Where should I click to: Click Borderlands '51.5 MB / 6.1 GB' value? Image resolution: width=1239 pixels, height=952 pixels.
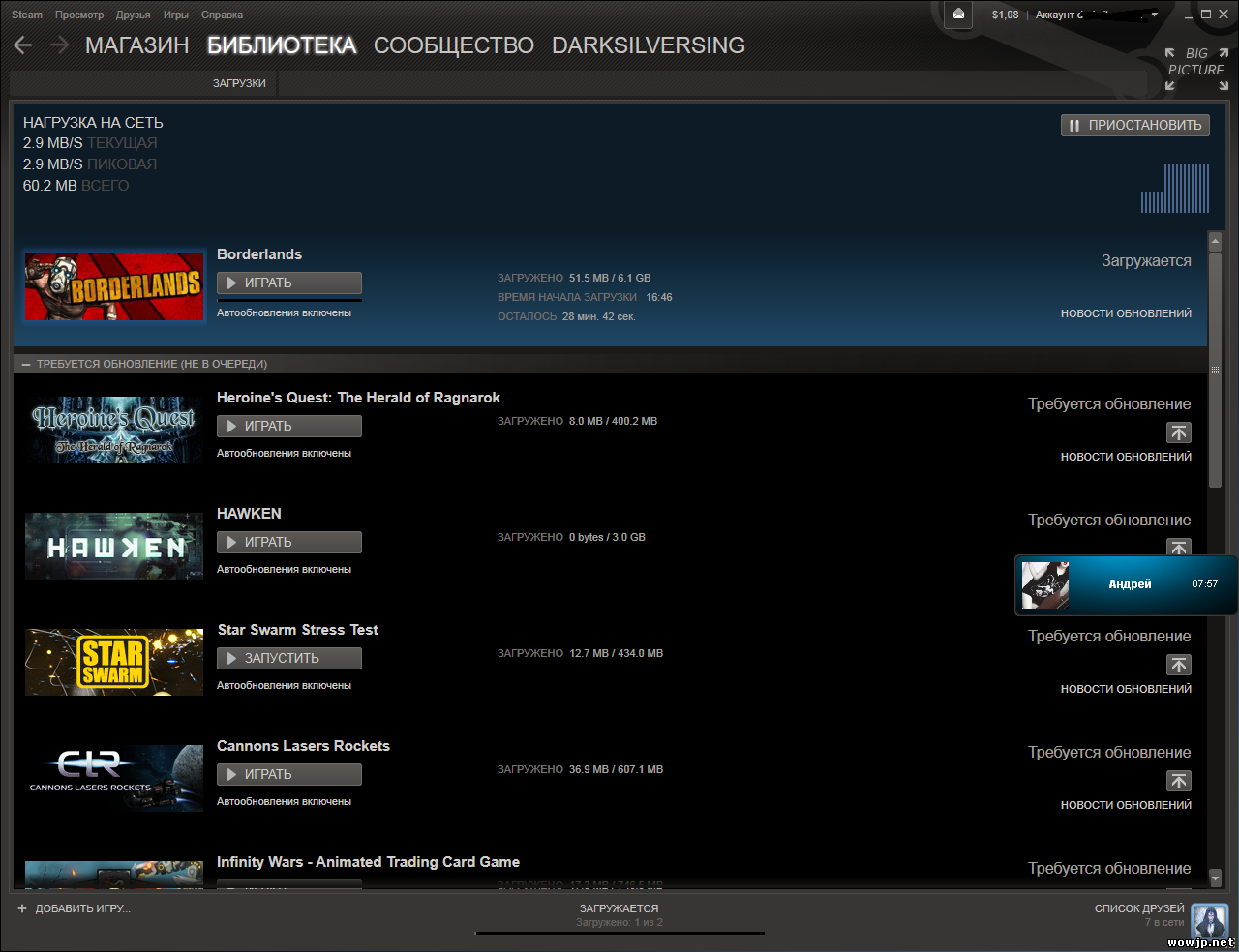pyautogui.click(x=610, y=278)
